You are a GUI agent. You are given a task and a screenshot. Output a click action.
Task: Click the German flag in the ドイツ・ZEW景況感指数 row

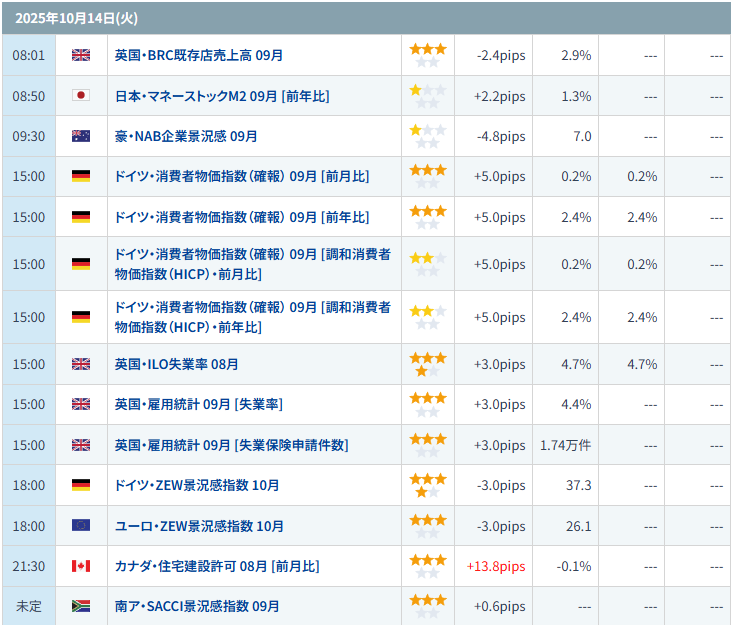pyautogui.click(x=81, y=486)
